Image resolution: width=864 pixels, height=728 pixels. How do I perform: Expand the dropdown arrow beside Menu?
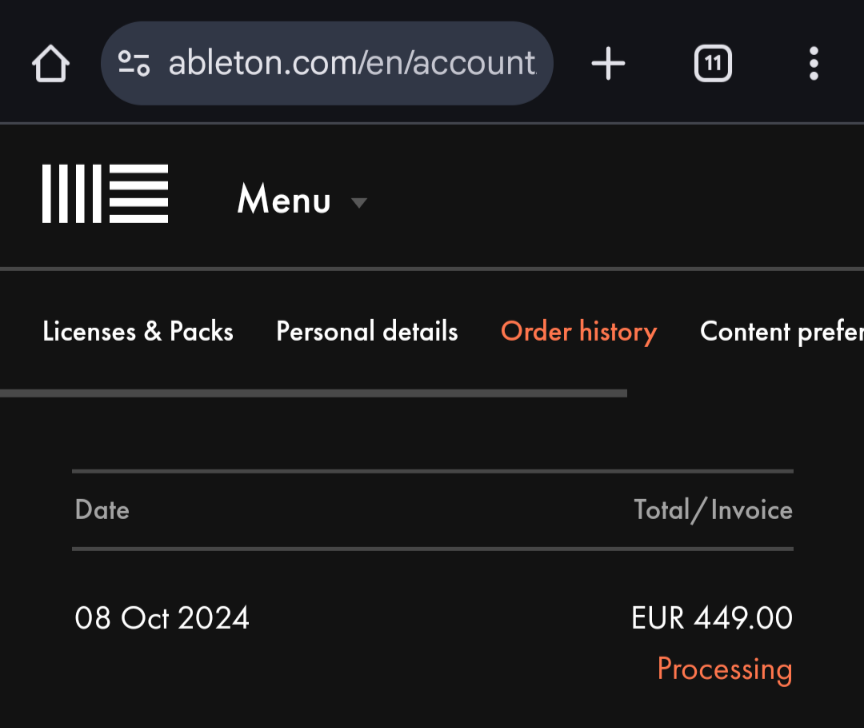pos(359,203)
